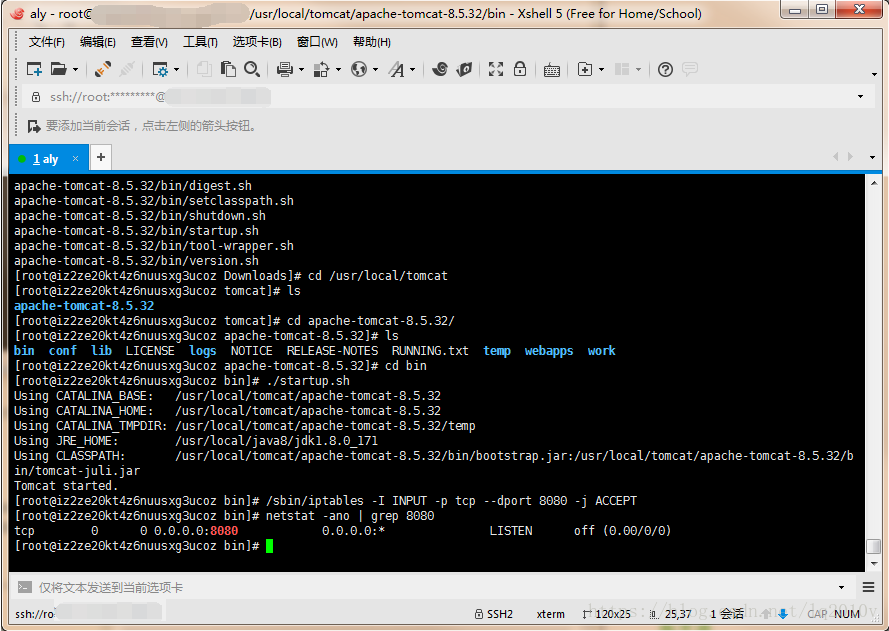Click the terminal scrollbar down arrow
The width and height of the screenshot is (889, 631).
coord(874,564)
